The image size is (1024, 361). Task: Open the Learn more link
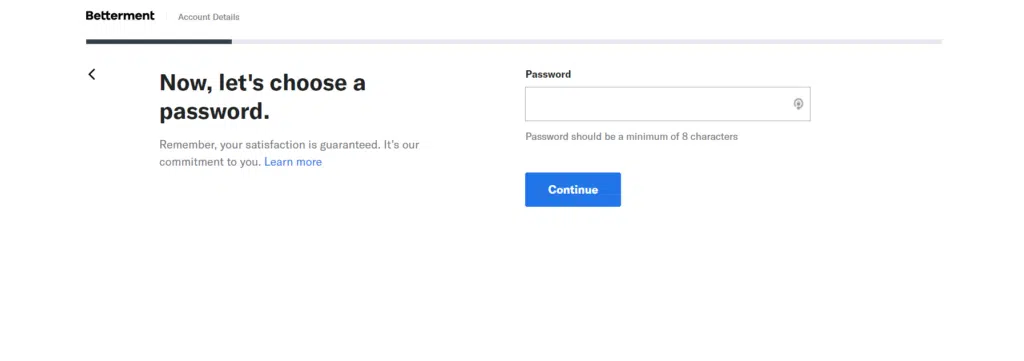click(293, 162)
